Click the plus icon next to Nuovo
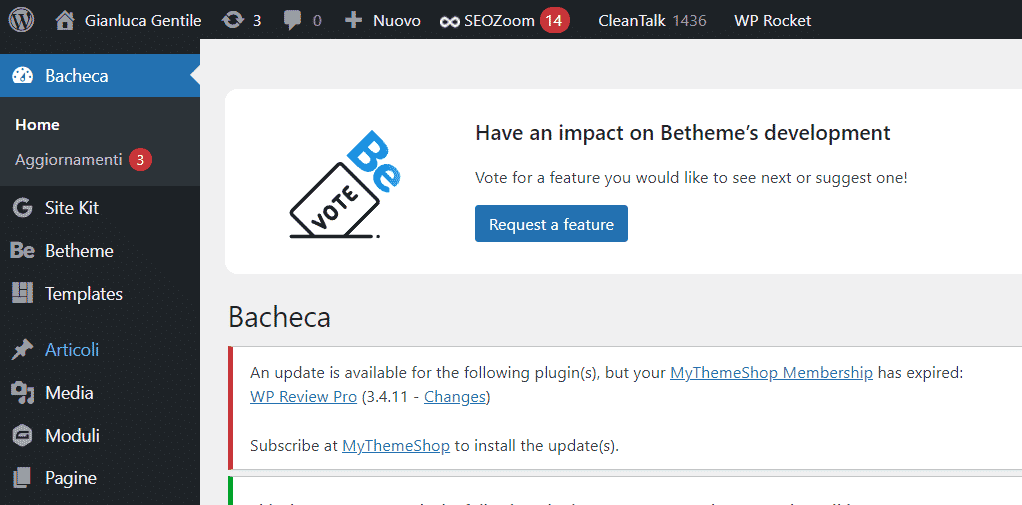Viewport: 1022px width, 505px height. click(x=353, y=21)
